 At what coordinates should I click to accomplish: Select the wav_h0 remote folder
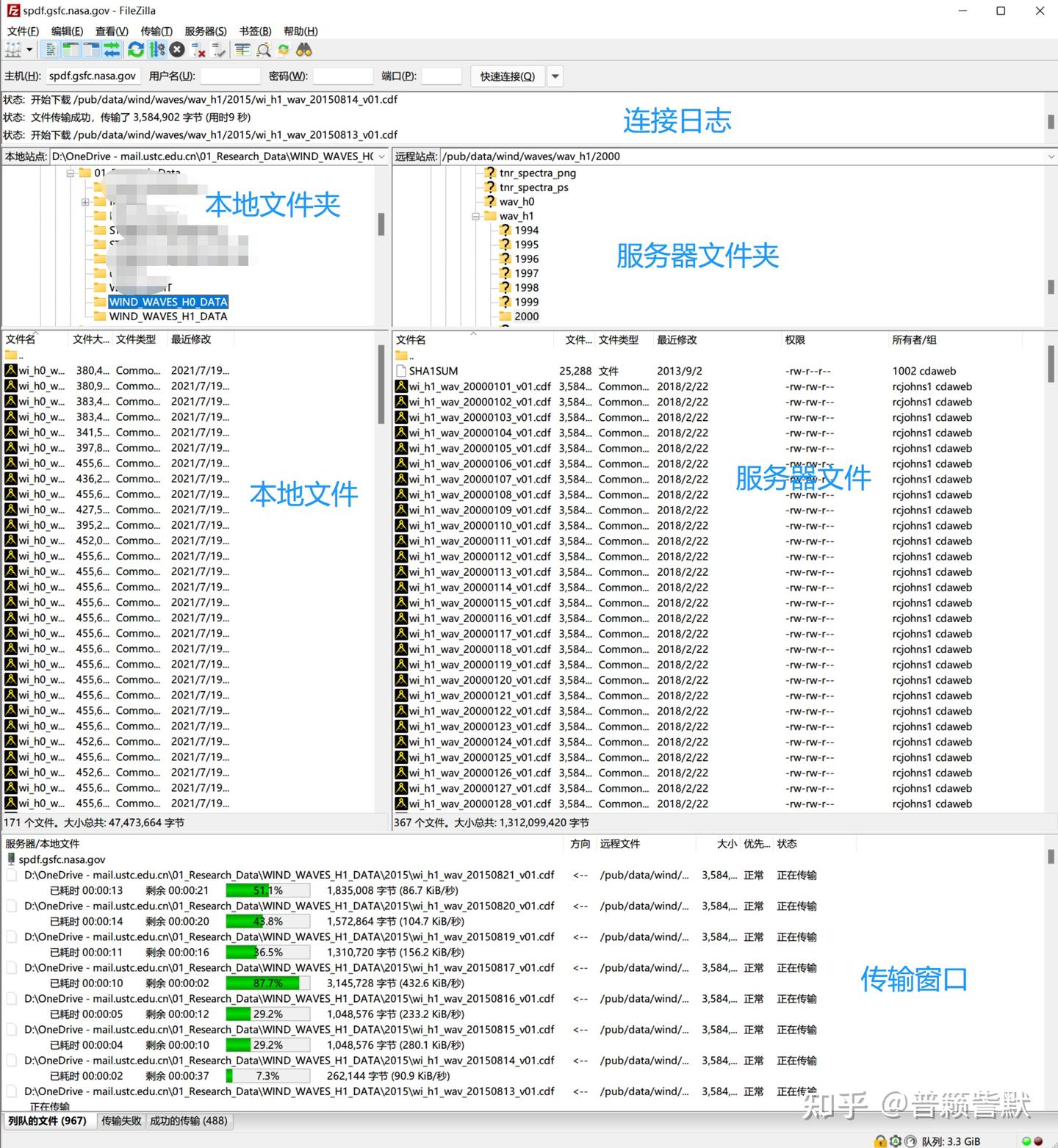[517, 202]
